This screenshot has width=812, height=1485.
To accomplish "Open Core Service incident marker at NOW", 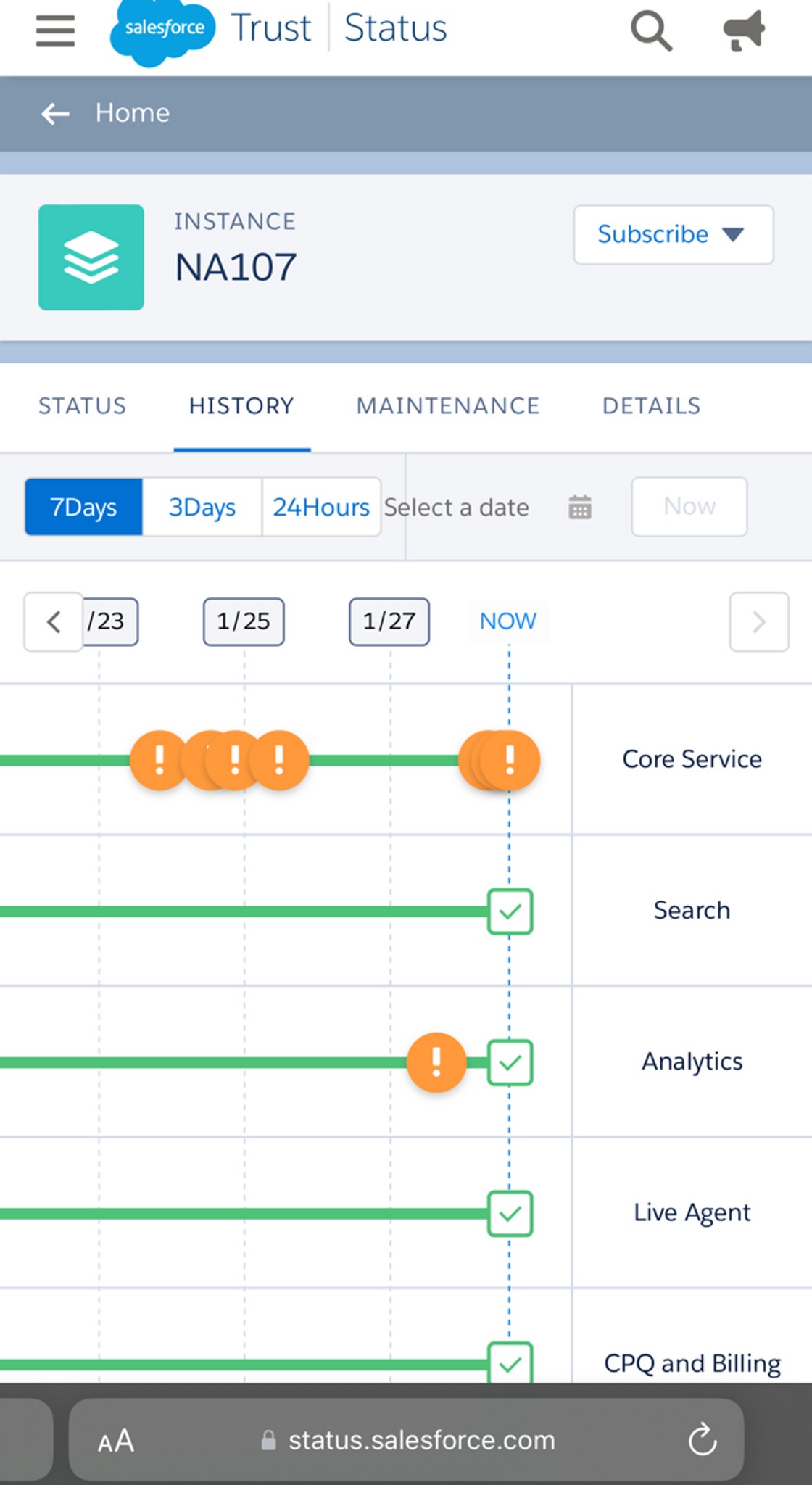I will [x=510, y=760].
